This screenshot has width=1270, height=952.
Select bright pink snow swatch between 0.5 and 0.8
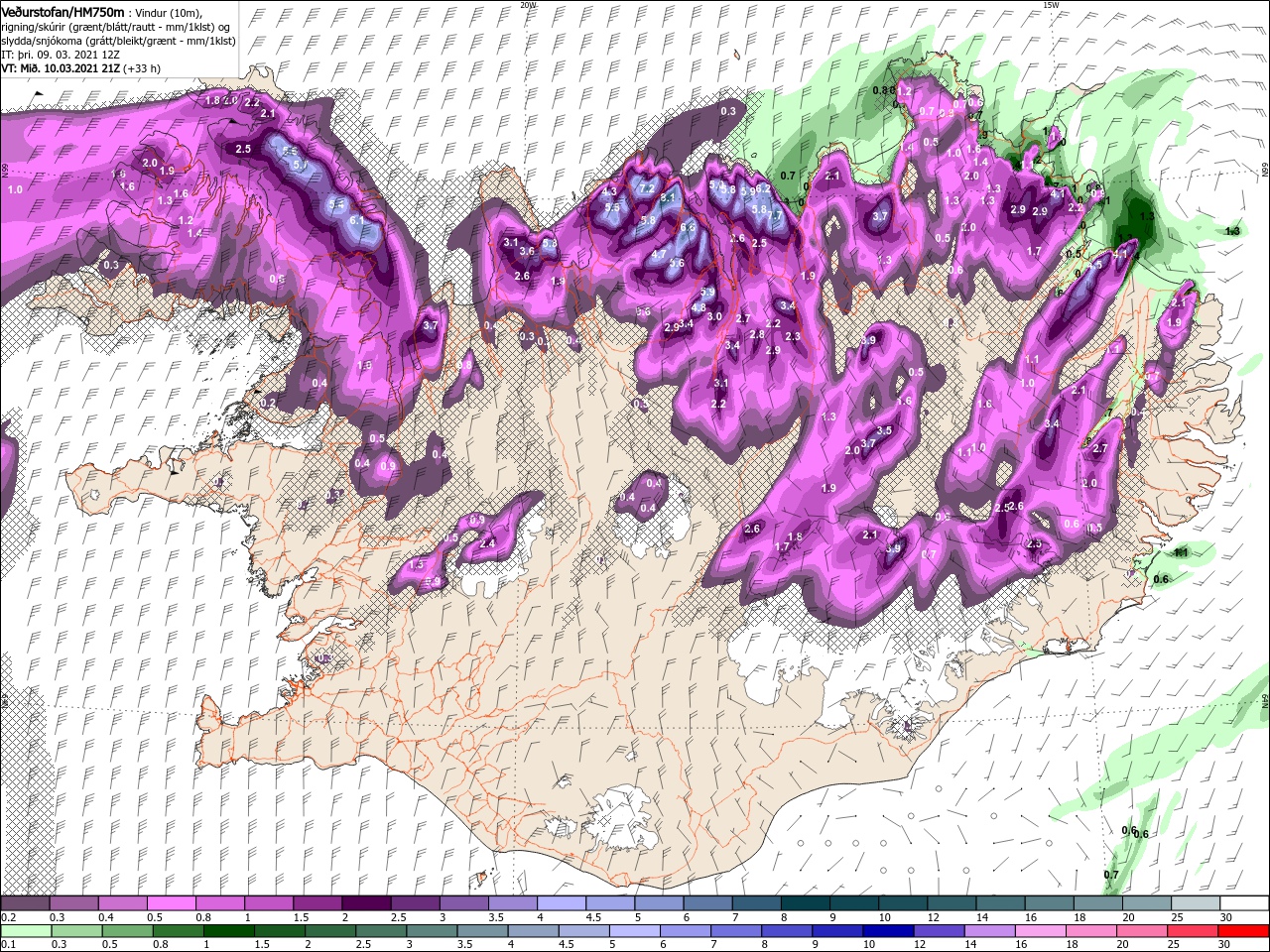[x=171, y=903]
